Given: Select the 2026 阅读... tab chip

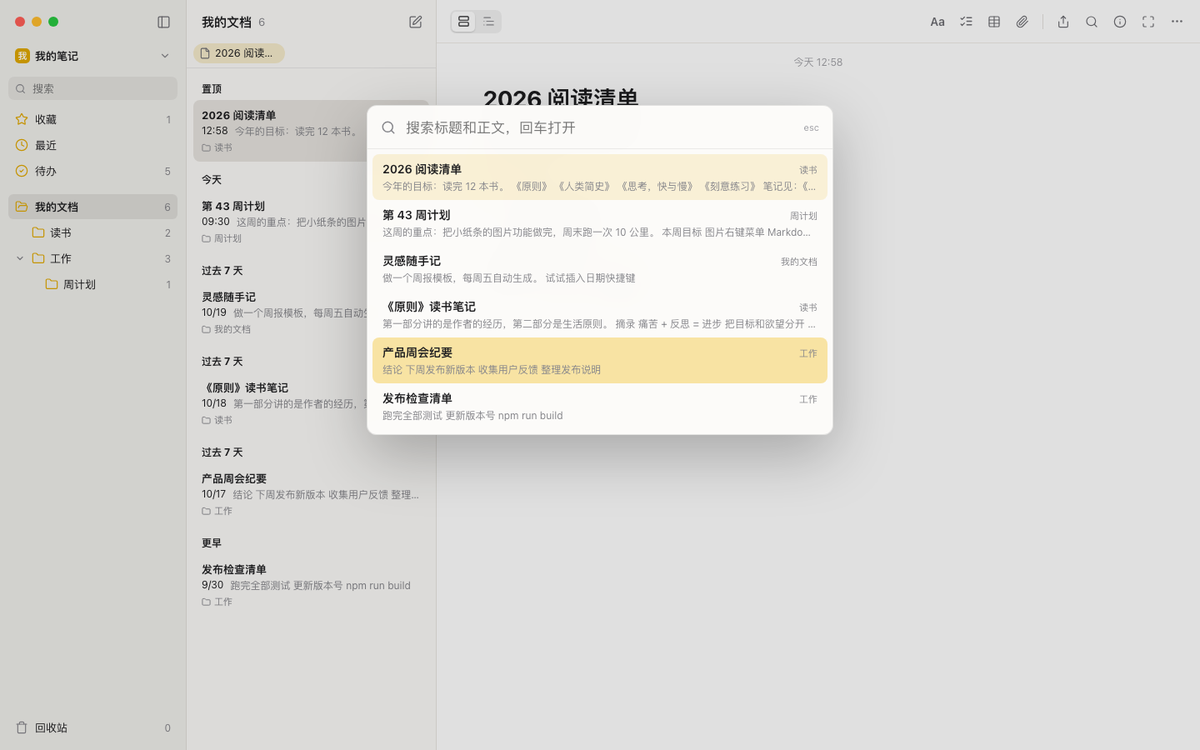Looking at the screenshot, I should [x=239, y=53].
